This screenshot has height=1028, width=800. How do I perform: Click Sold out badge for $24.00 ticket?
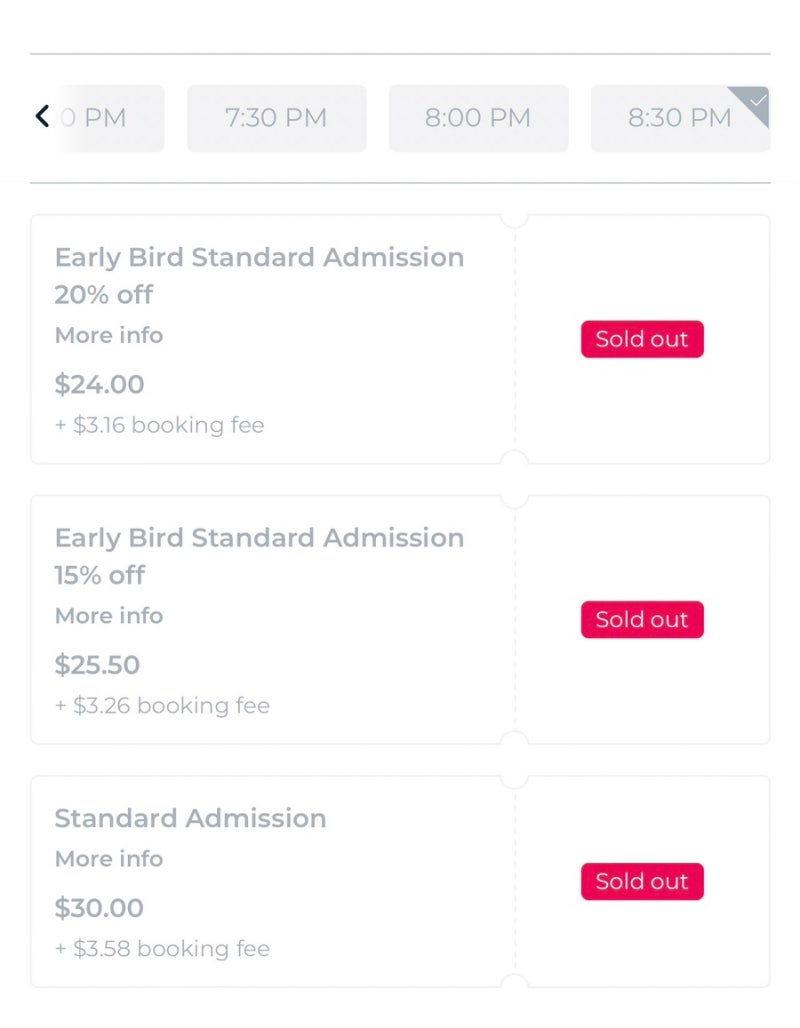click(x=642, y=339)
